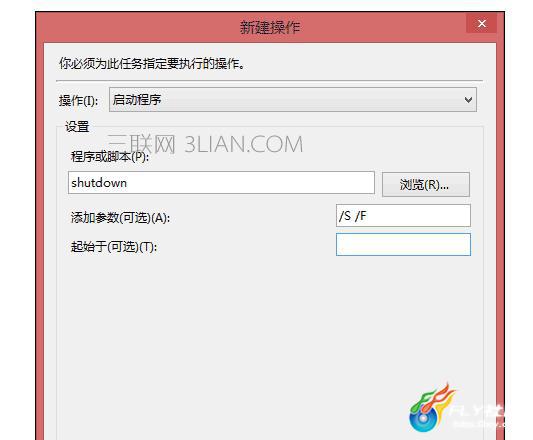Click the 设置 group box heading
The image size is (533, 440).
point(77,127)
